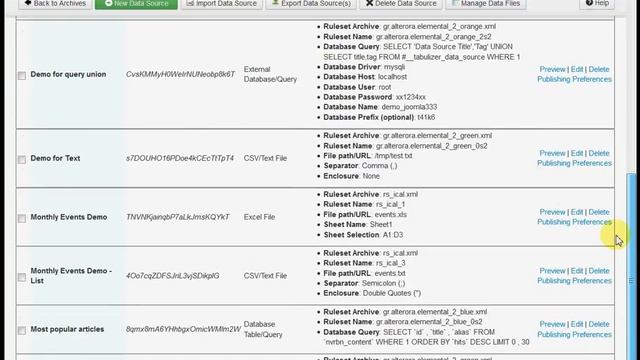This screenshot has height=360, width=640.
Task: Tick the Most popular articles checkbox
Action: click(x=22, y=330)
